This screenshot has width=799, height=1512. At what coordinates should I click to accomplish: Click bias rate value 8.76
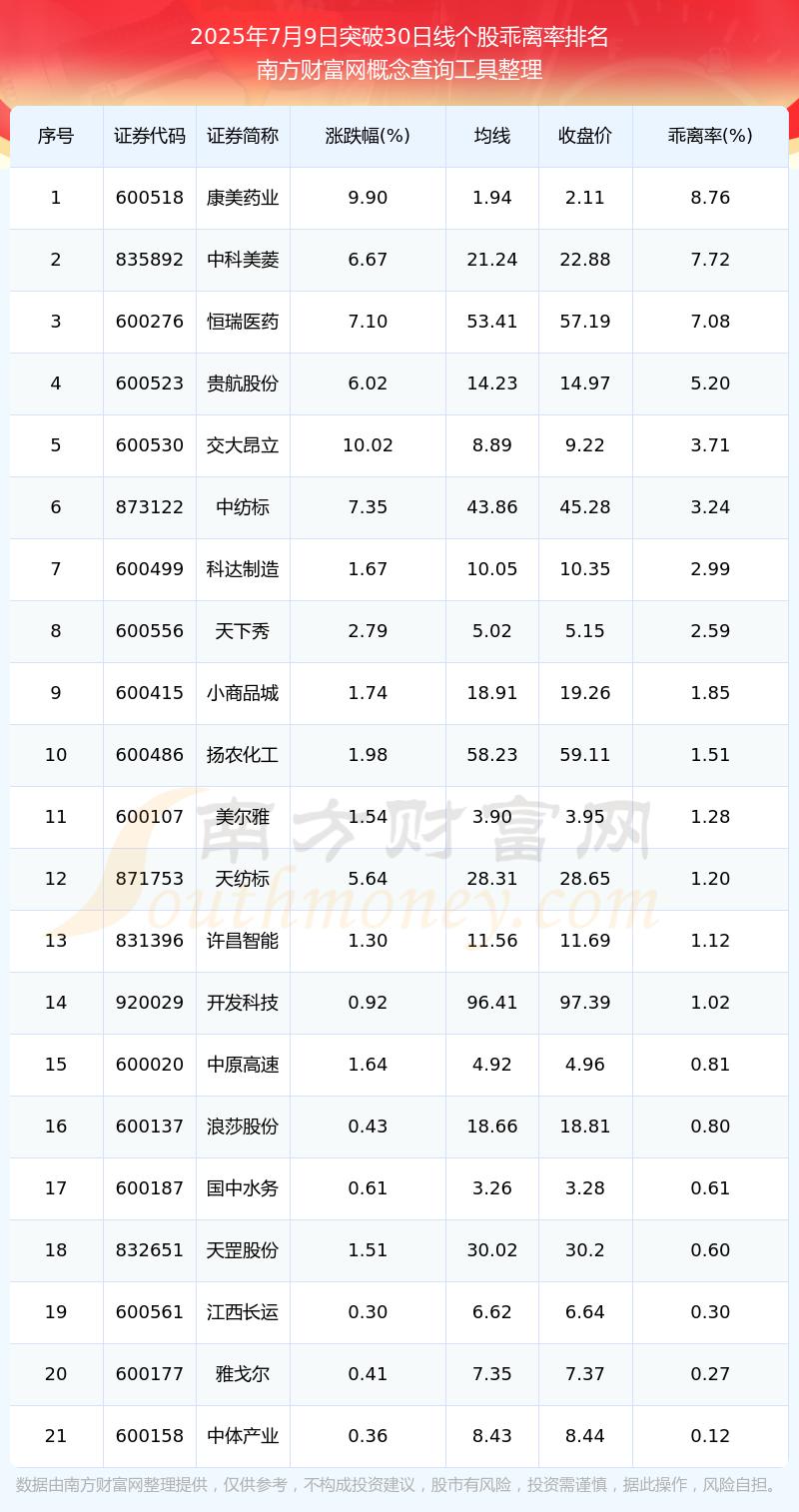[710, 198]
